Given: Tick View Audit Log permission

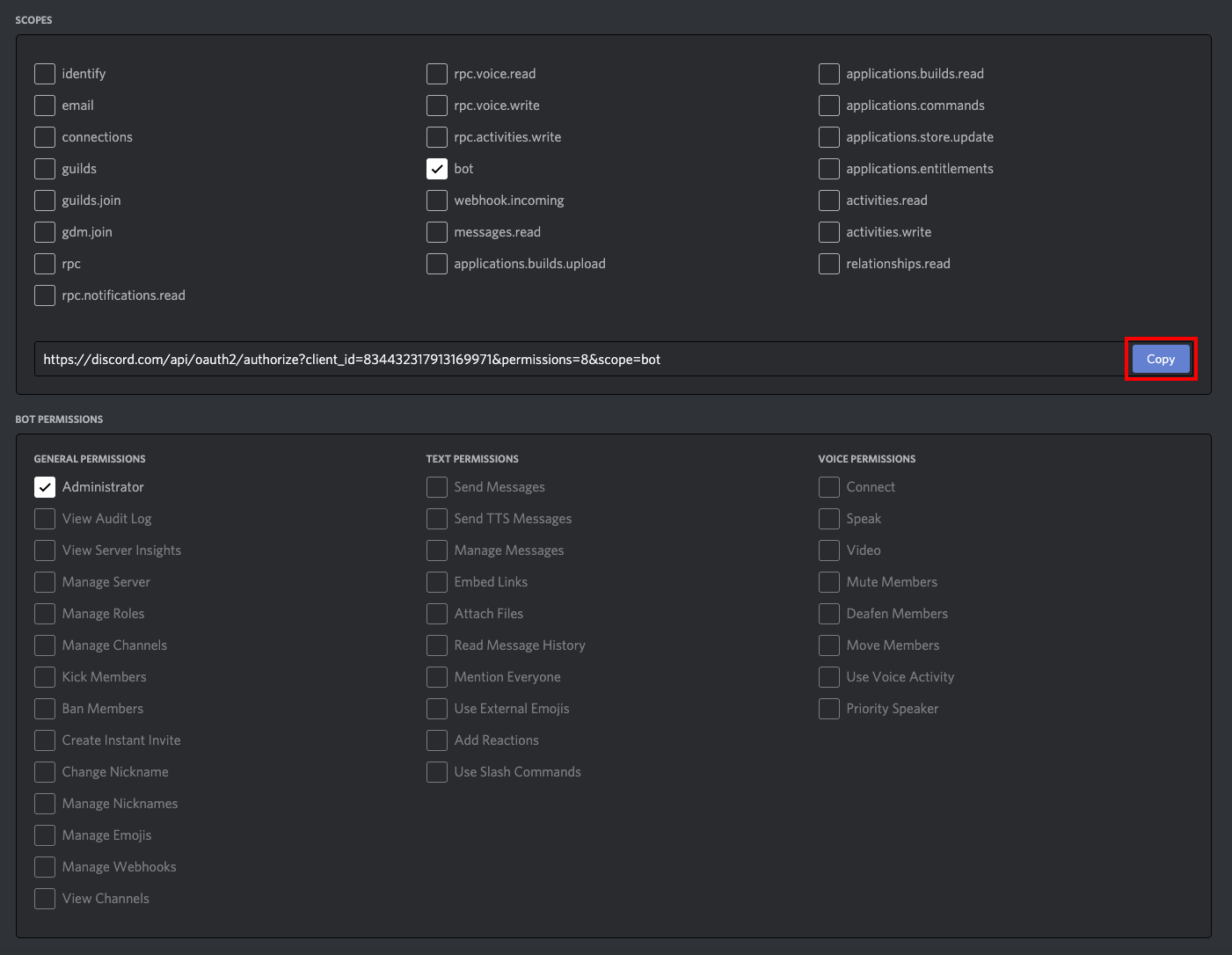Looking at the screenshot, I should [x=45, y=519].
